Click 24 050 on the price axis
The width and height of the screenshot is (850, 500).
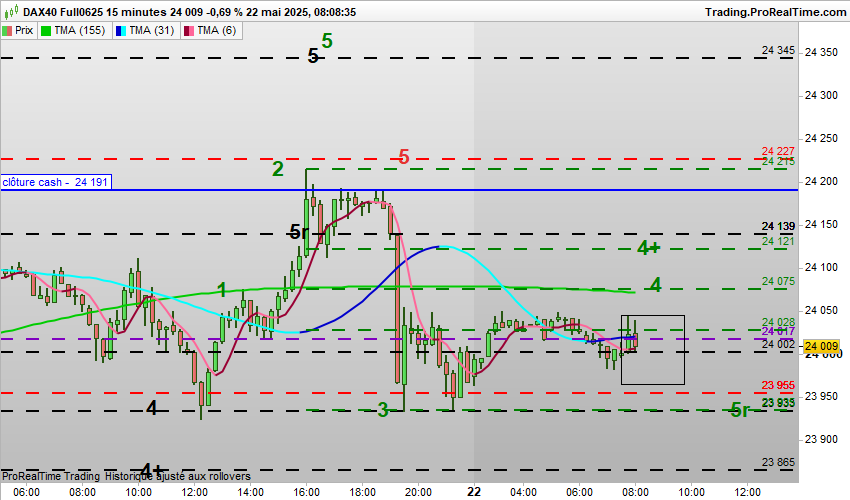(x=821, y=310)
